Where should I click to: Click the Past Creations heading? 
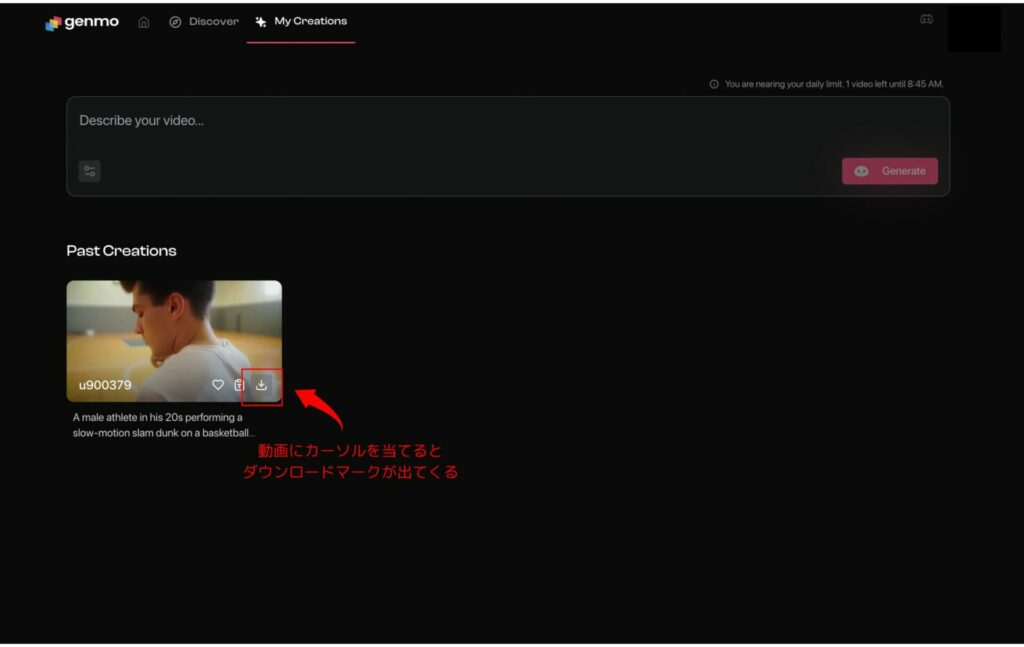pyautogui.click(x=121, y=251)
